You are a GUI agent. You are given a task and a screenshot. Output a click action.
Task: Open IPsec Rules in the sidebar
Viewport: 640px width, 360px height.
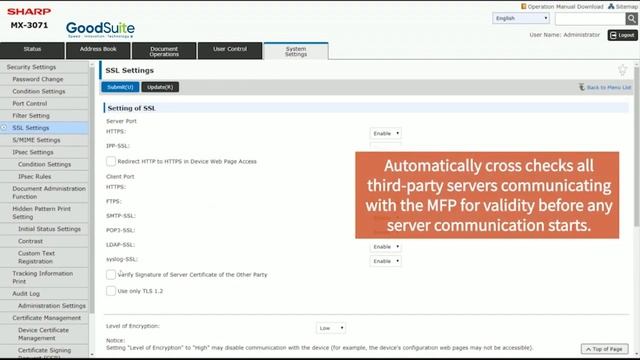pyautogui.click(x=44, y=177)
